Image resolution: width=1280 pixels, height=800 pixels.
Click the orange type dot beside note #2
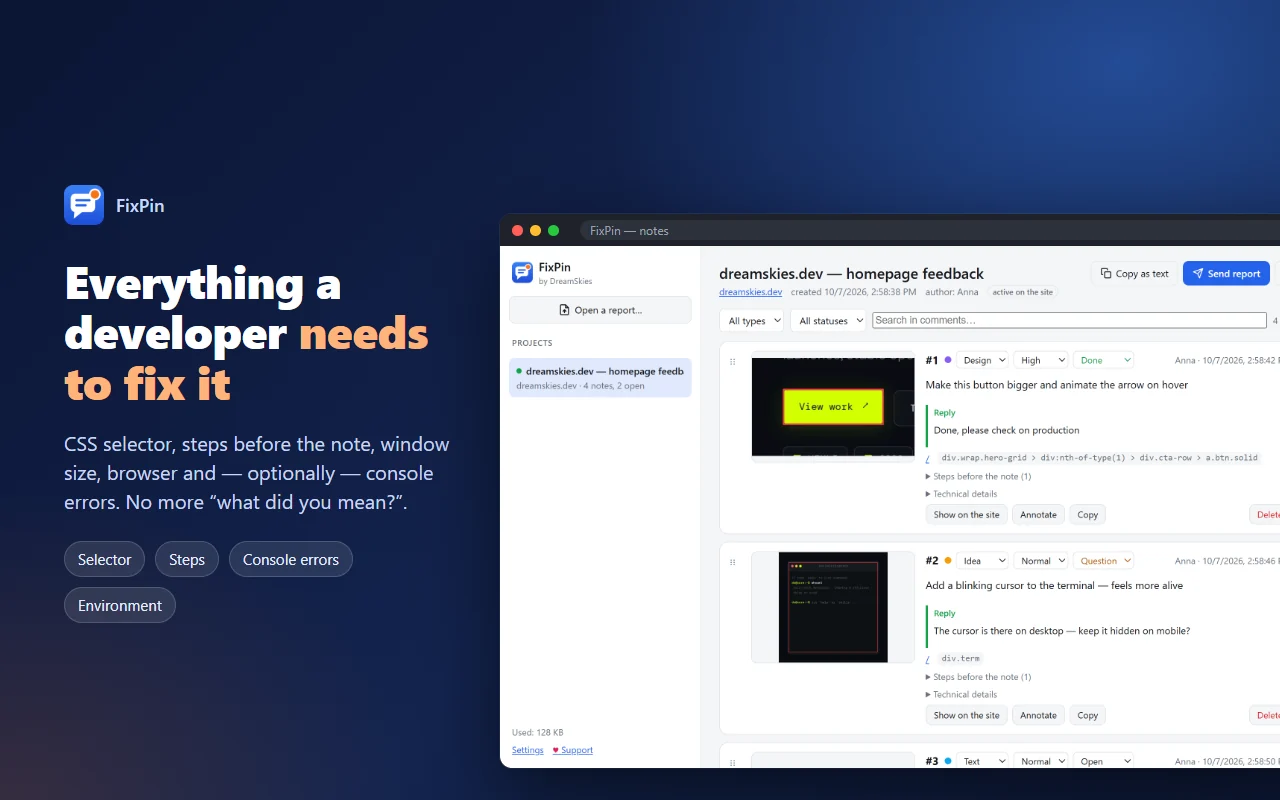(947, 561)
